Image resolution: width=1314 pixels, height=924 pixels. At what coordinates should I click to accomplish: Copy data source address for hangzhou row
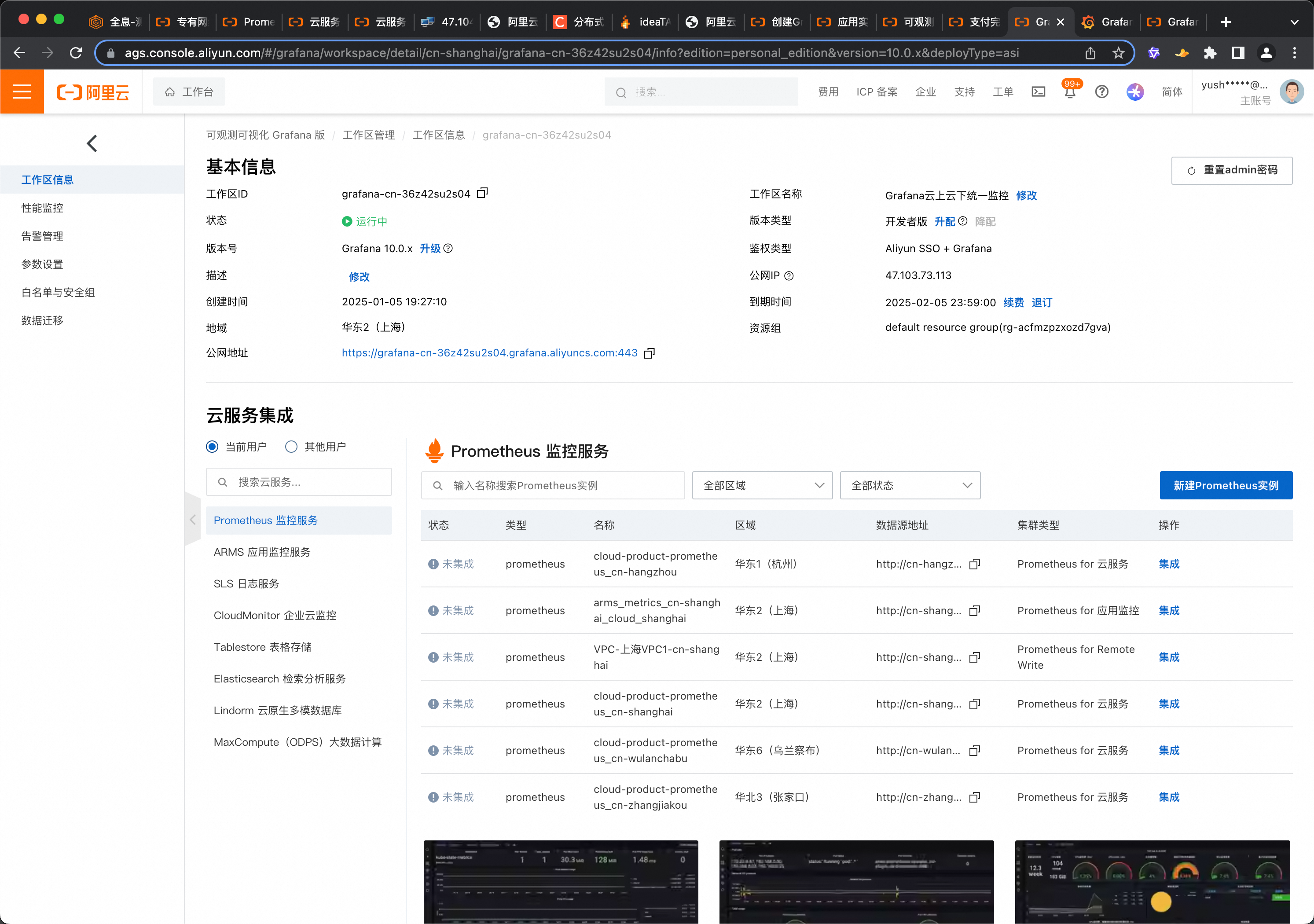pyautogui.click(x=975, y=564)
